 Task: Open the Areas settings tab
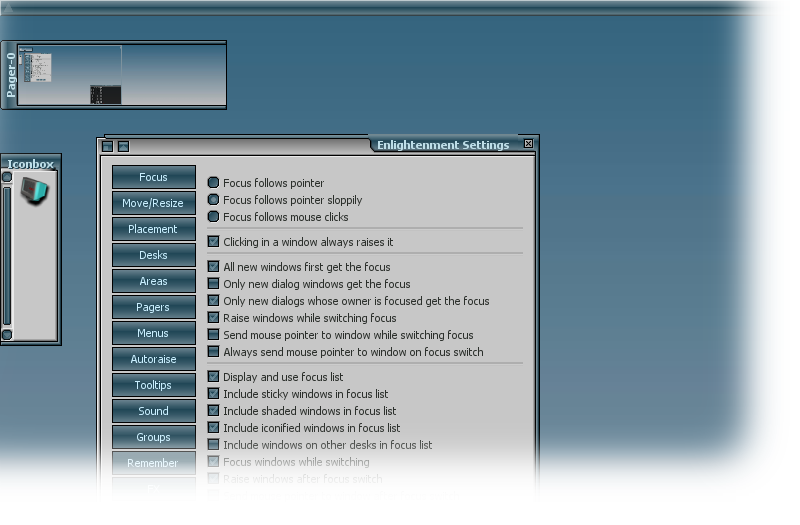[154, 281]
